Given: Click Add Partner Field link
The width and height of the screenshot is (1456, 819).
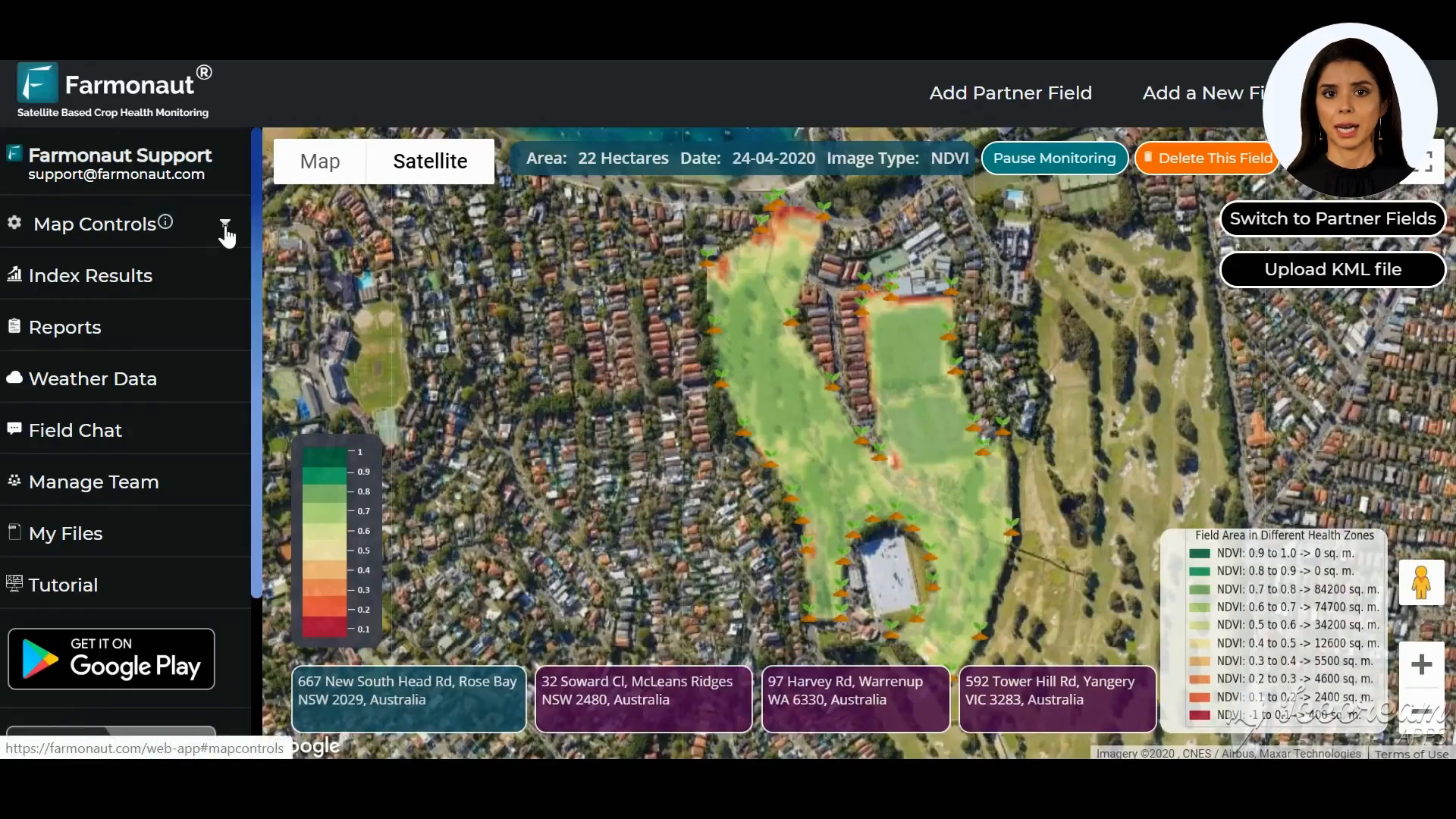Looking at the screenshot, I should point(1010,93).
